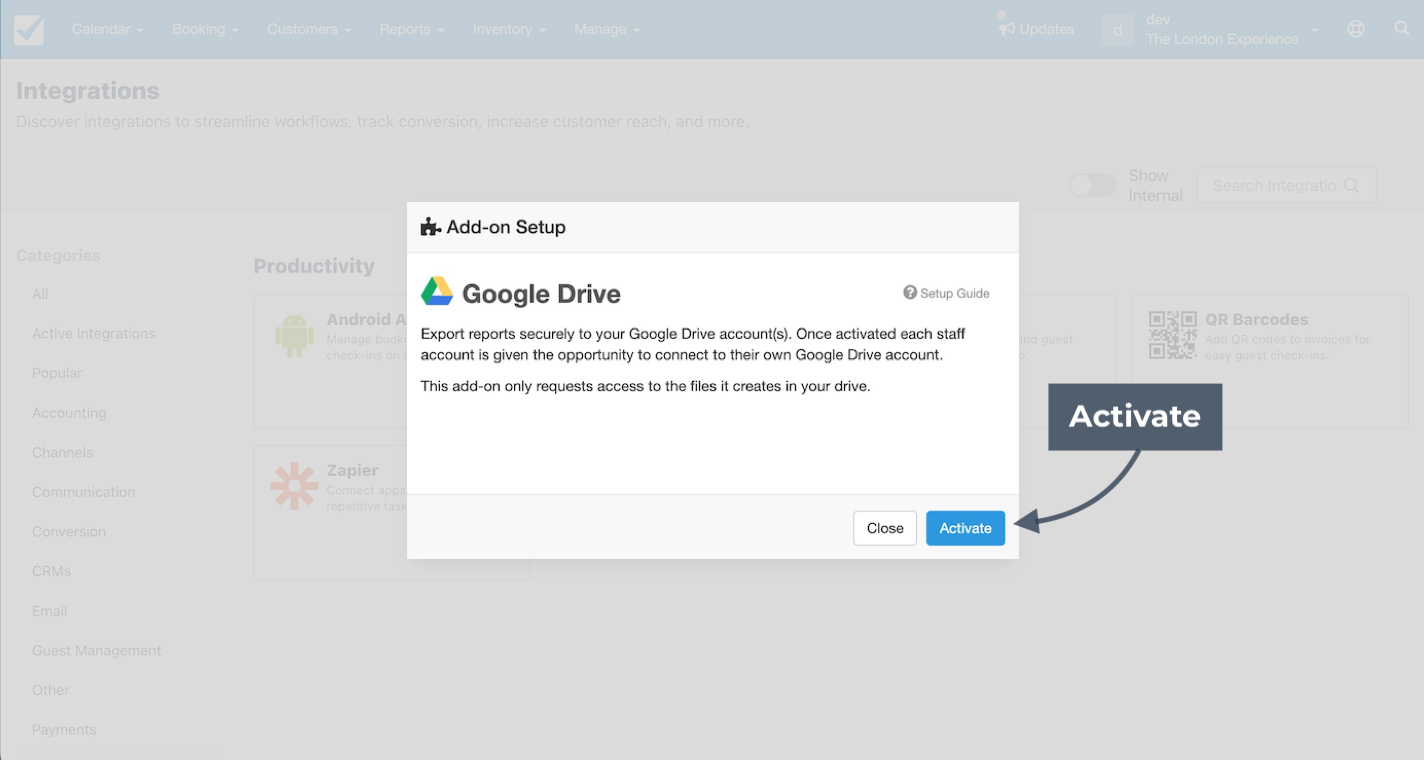Image resolution: width=1424 pixels, height=760 pixels.
Task: Click the Add-on Setup puzzle piece icon
Action: tap(431, 227)
